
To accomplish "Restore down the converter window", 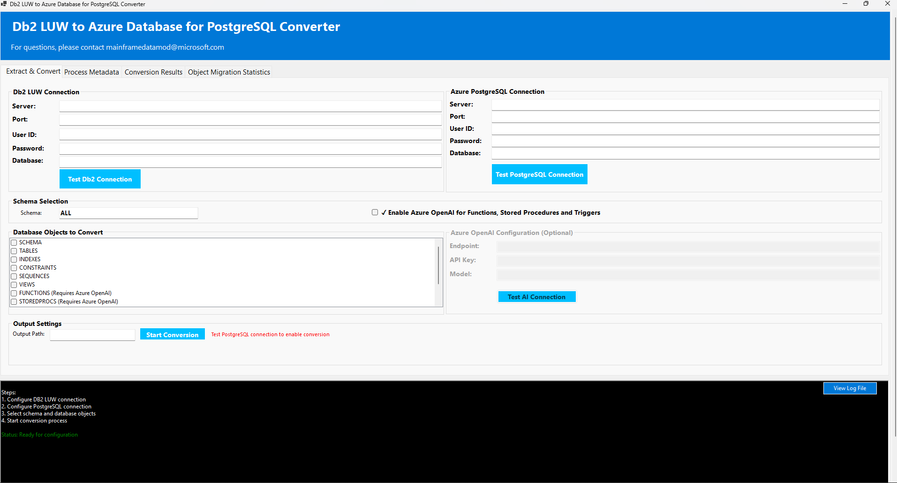I will pos(866,4).
